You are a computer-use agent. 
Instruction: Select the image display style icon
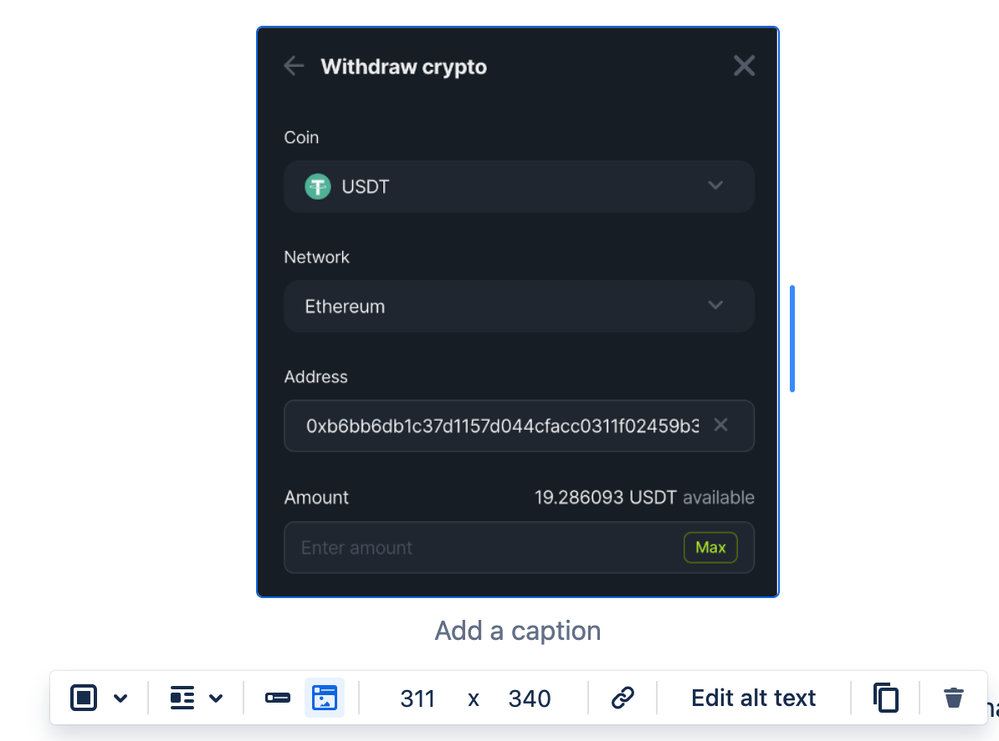point(84,698)
